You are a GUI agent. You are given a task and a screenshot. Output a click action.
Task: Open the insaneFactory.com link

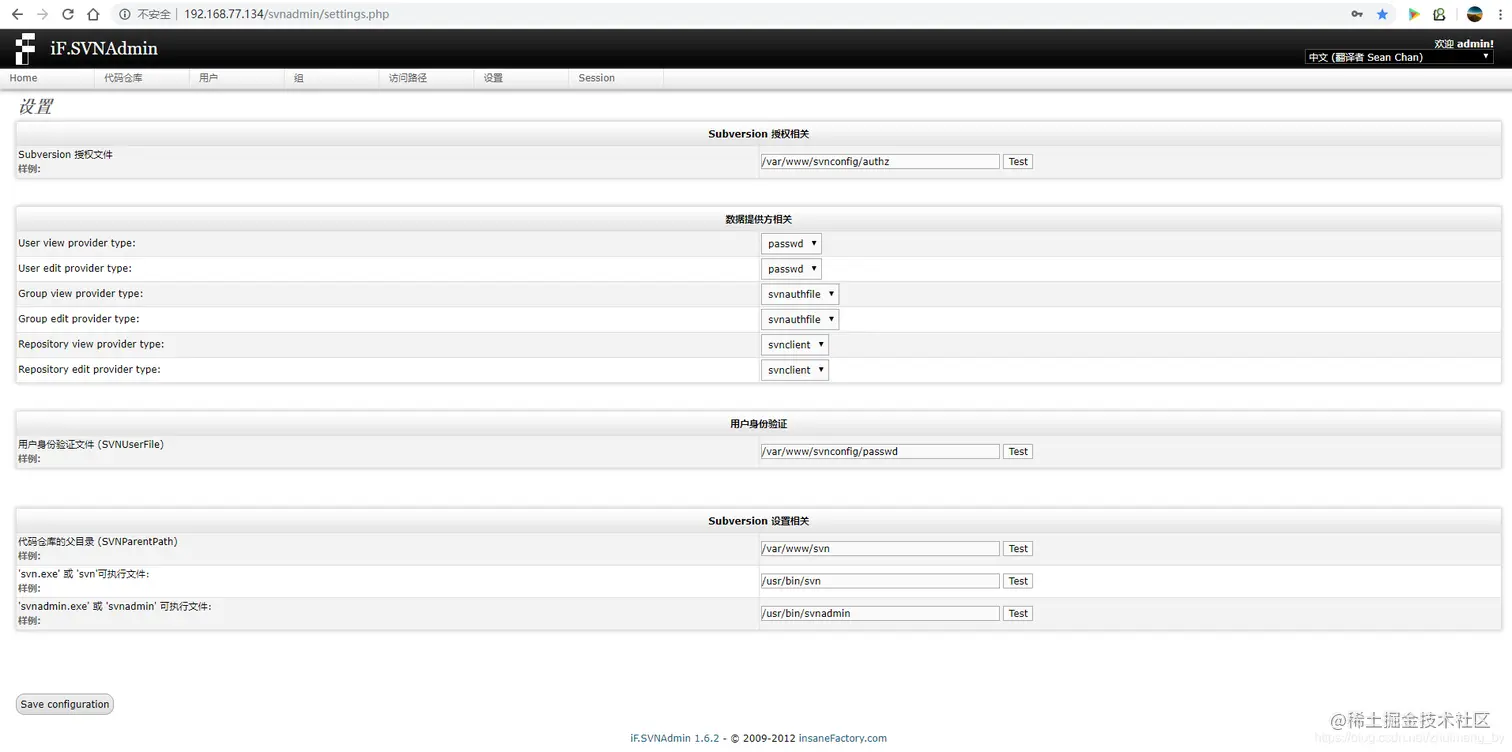(843, 738)
